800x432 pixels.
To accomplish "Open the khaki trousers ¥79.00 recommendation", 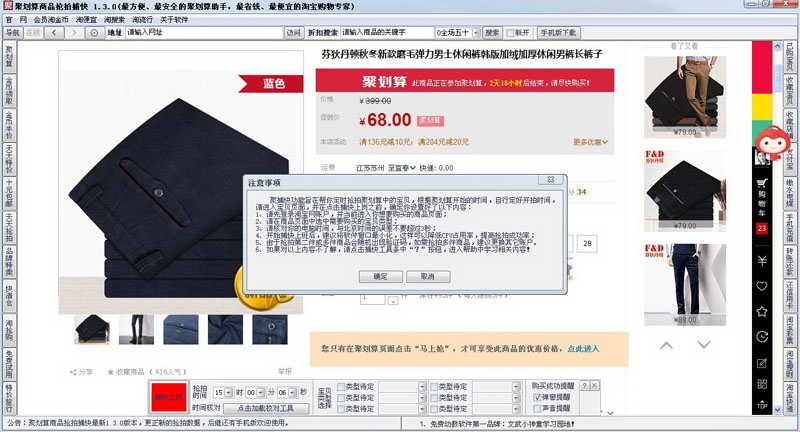I will tap(685, 96).
